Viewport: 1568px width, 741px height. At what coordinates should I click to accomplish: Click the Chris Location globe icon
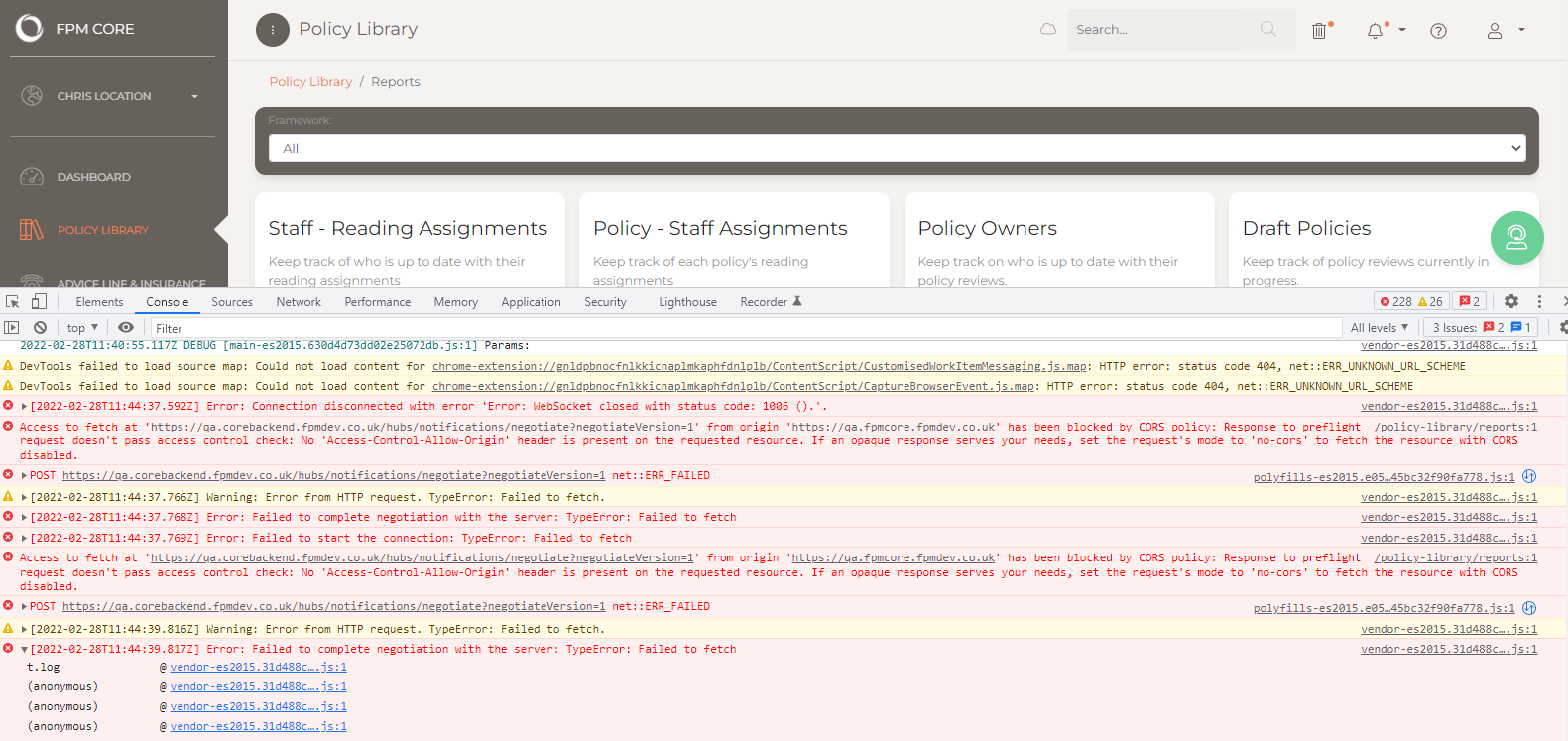coord(32,95)
